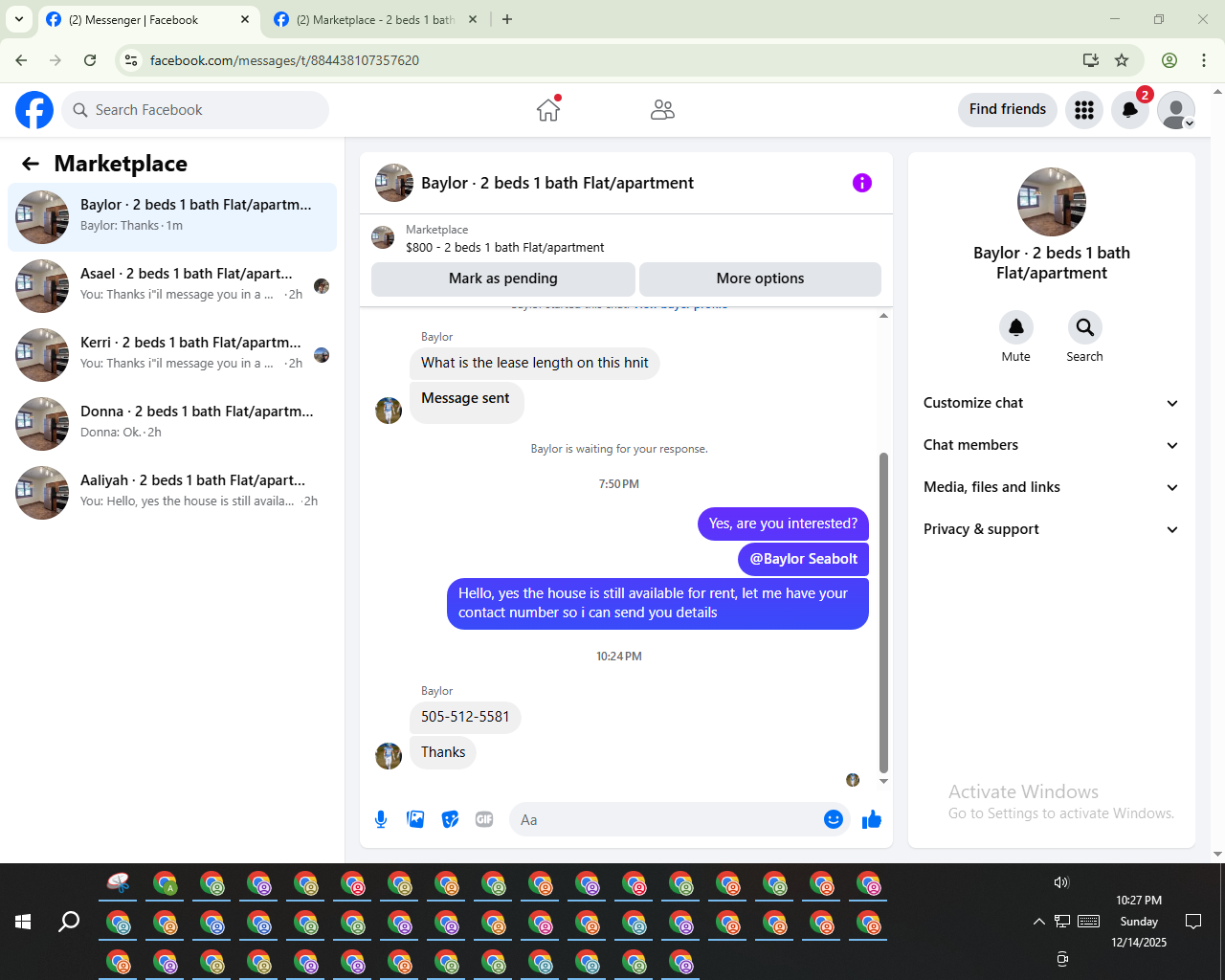Open the Facebook logo home link
Image resolution: width=1225 pixels, height=980 pixels.
pyautogui.click(x=34, y=110)
